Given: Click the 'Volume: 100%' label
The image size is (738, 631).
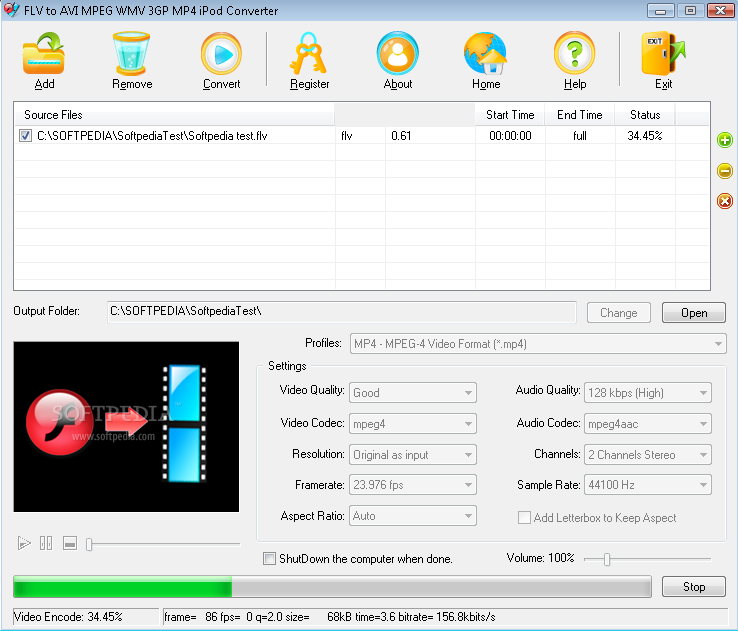Looking at the screenshot, I should pyautogui.click(x=540, y=558).
